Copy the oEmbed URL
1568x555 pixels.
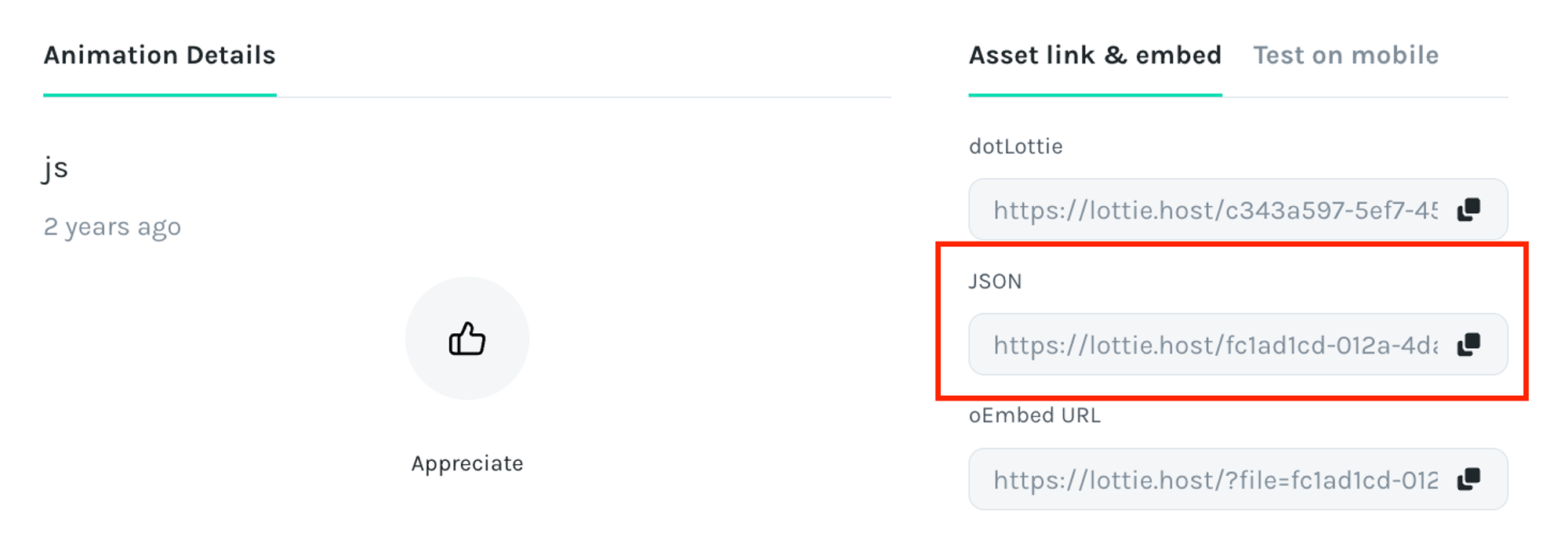(1468, 479)
